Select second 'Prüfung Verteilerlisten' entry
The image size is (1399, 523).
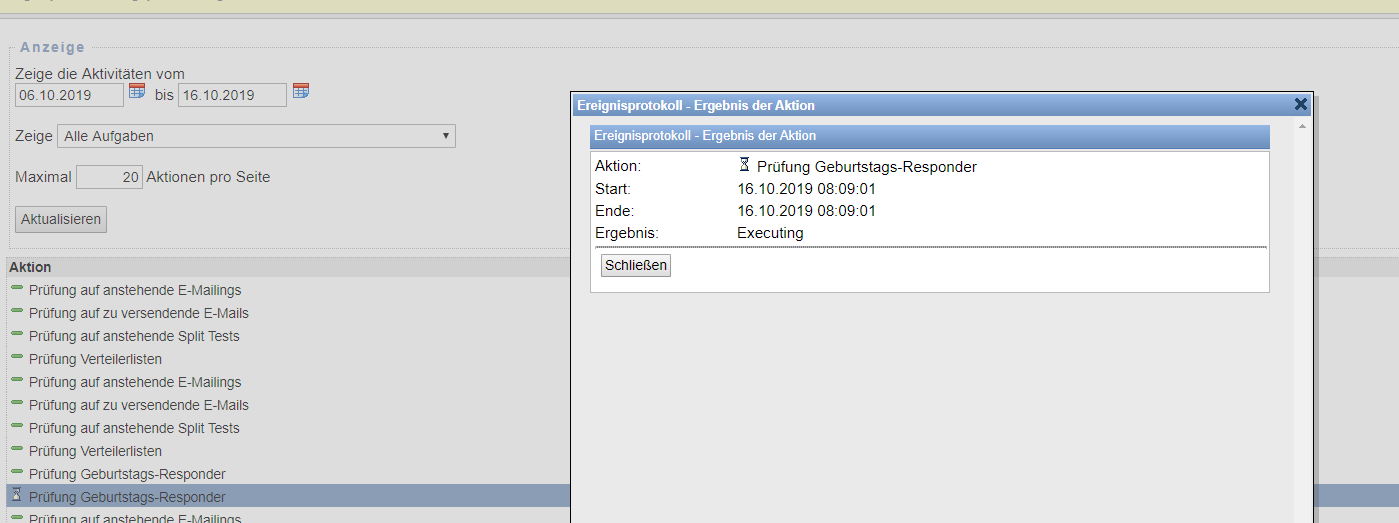point(95,451)
